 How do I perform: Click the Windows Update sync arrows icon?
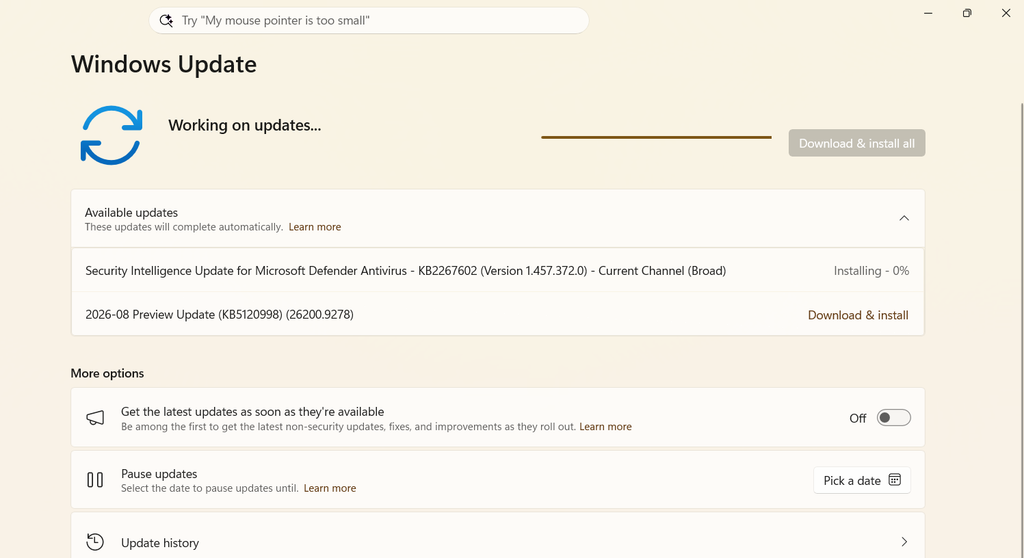click(112, 135)
